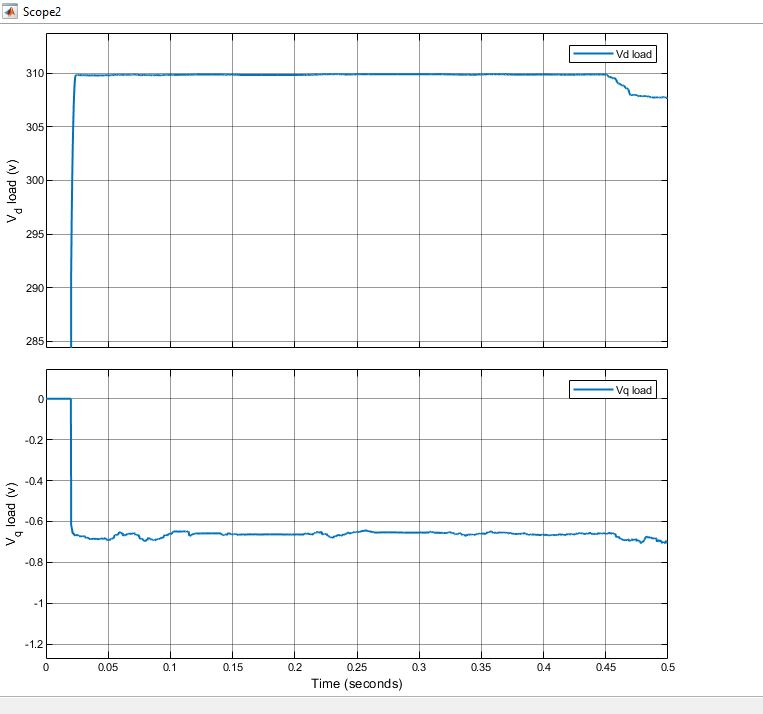
Task: Click the Vd load (v) y-axis label
Action: pyautogui.click(x=13, y=191)
